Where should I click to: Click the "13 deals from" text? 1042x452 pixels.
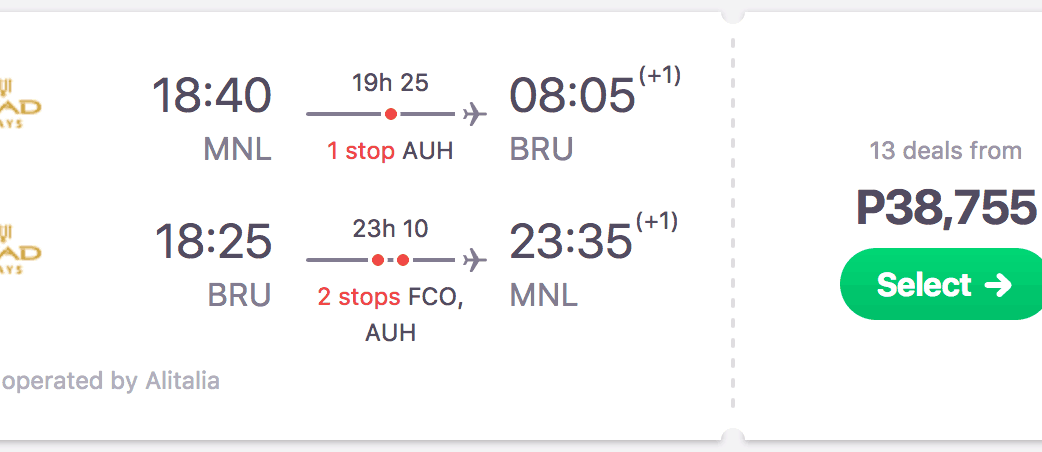(x=946, y=151)
